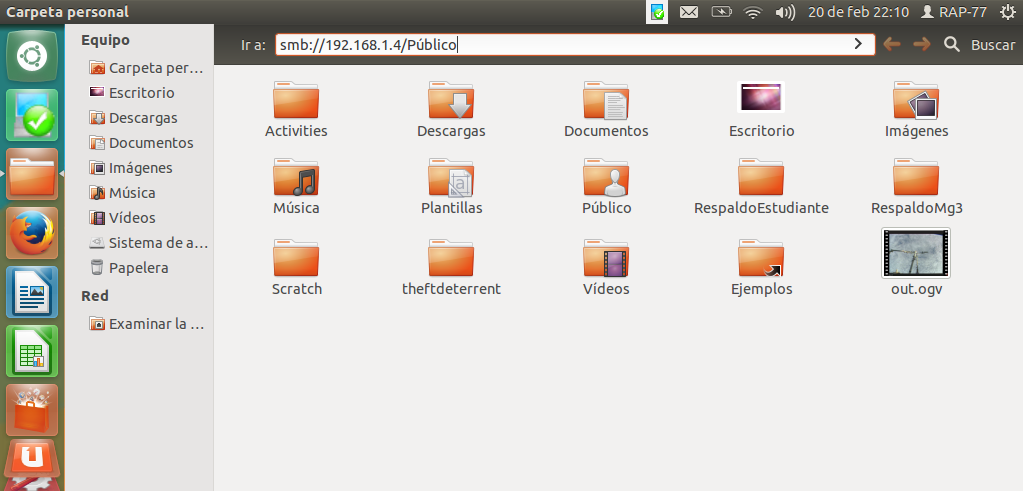Open the RAP-77 user menu
This screenshot has width=1023, height=491.
(953, 12)
